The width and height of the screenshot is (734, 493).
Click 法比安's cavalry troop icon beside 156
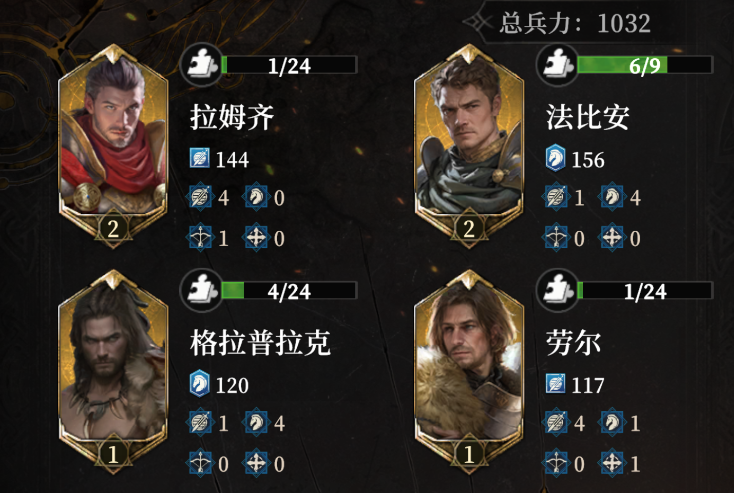tap(556, 158)
